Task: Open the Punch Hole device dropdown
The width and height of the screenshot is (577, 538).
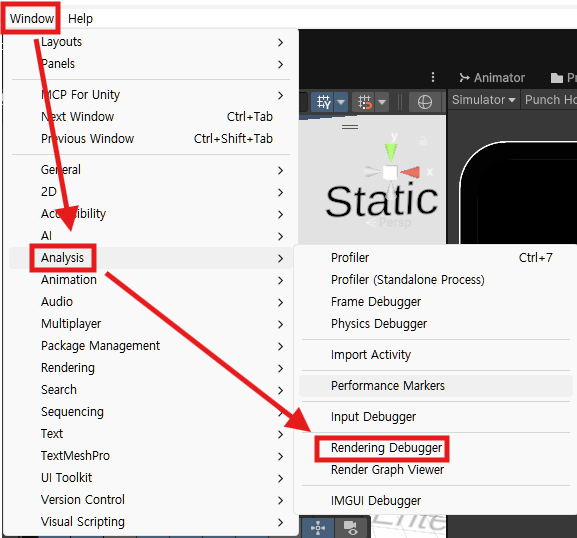Action: (549, 100)
